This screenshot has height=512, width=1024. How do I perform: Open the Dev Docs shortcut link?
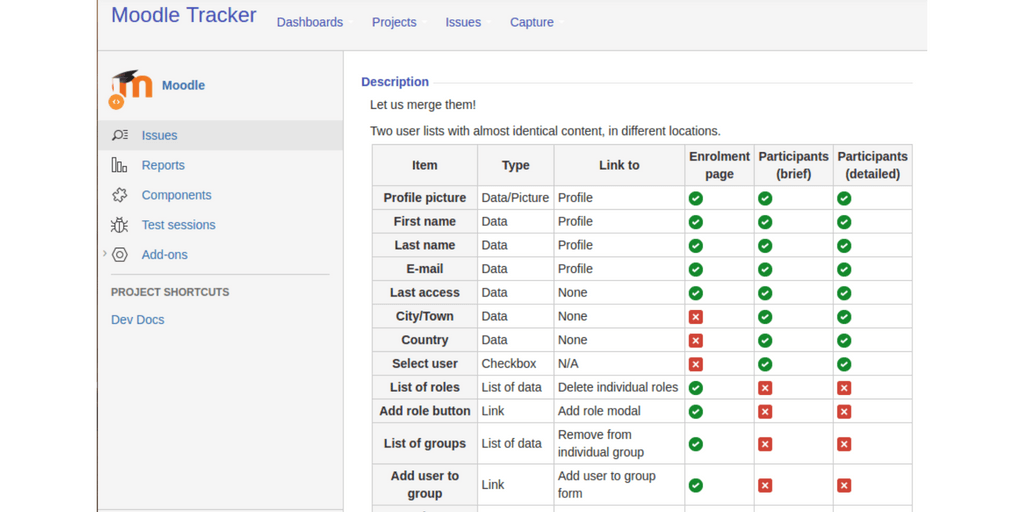coord(138,320)
